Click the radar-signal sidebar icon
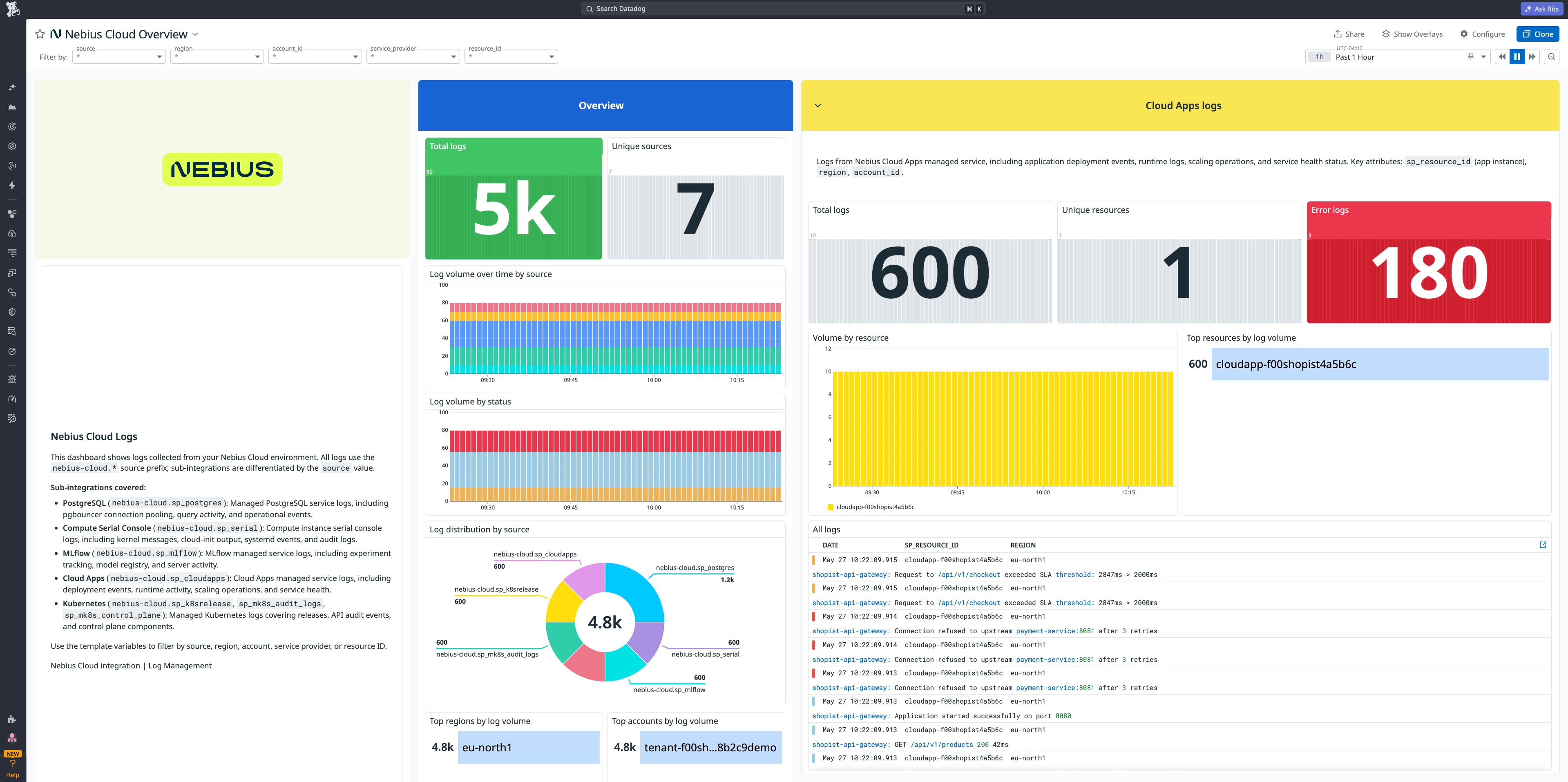 pos(12,165)
